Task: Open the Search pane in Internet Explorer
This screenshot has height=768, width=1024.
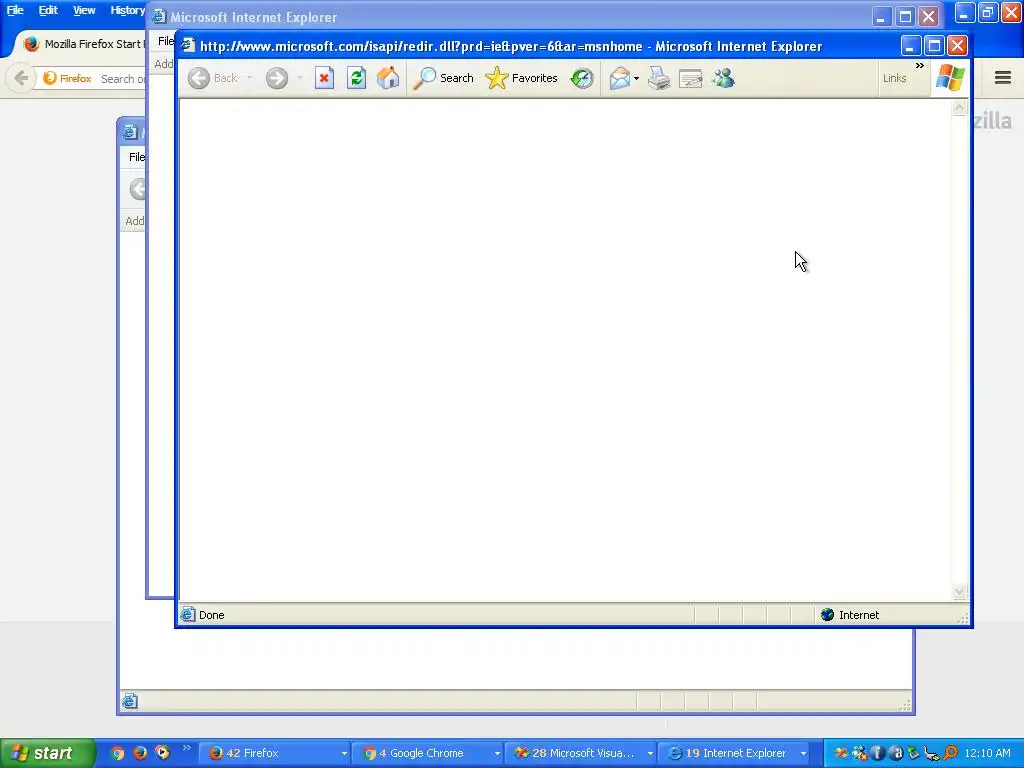Action: click(443, 78)
